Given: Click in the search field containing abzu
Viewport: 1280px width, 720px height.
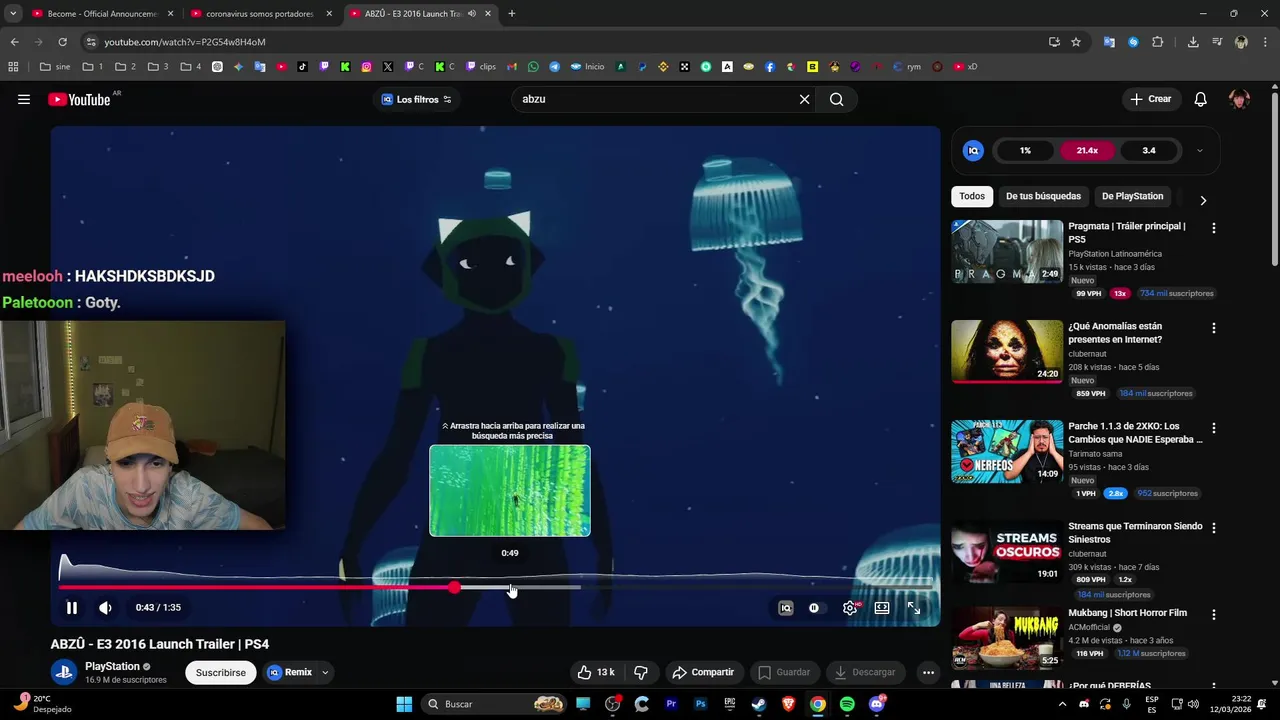Looking at the screenshot, I should (x=655, y=99).
